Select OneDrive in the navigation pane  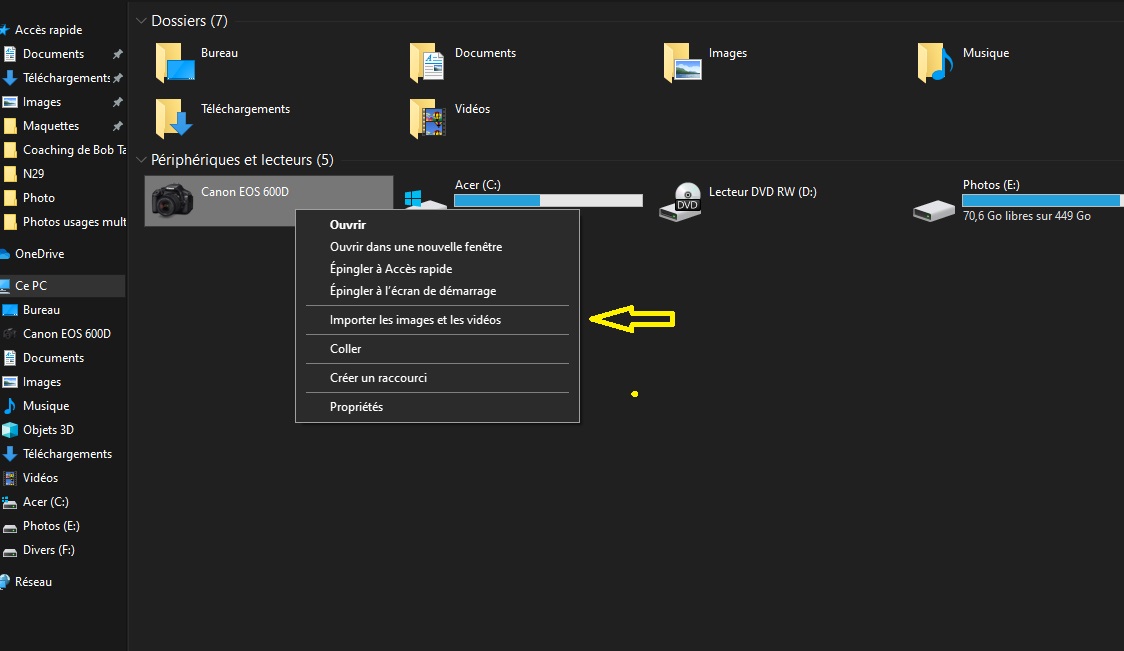point(39,254)
